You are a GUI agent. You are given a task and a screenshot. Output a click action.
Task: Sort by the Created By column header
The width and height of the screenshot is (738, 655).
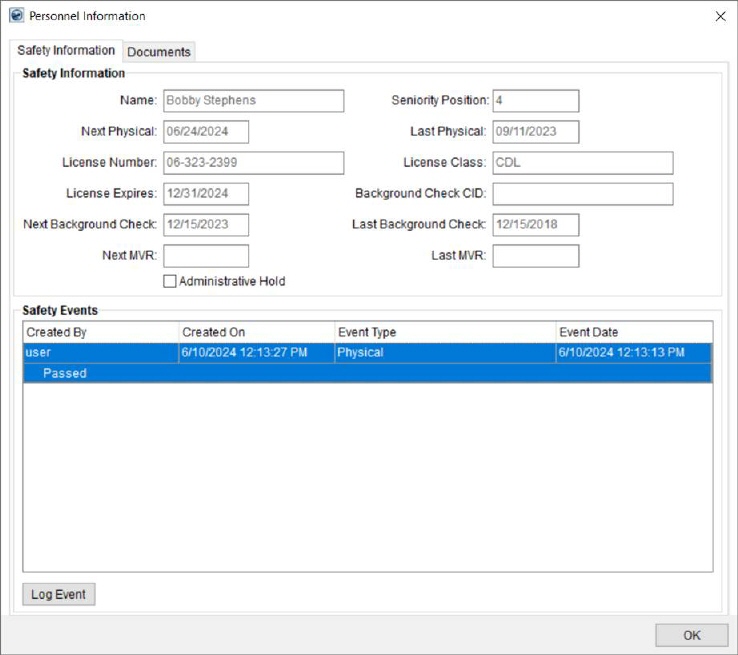click(101, 332)
